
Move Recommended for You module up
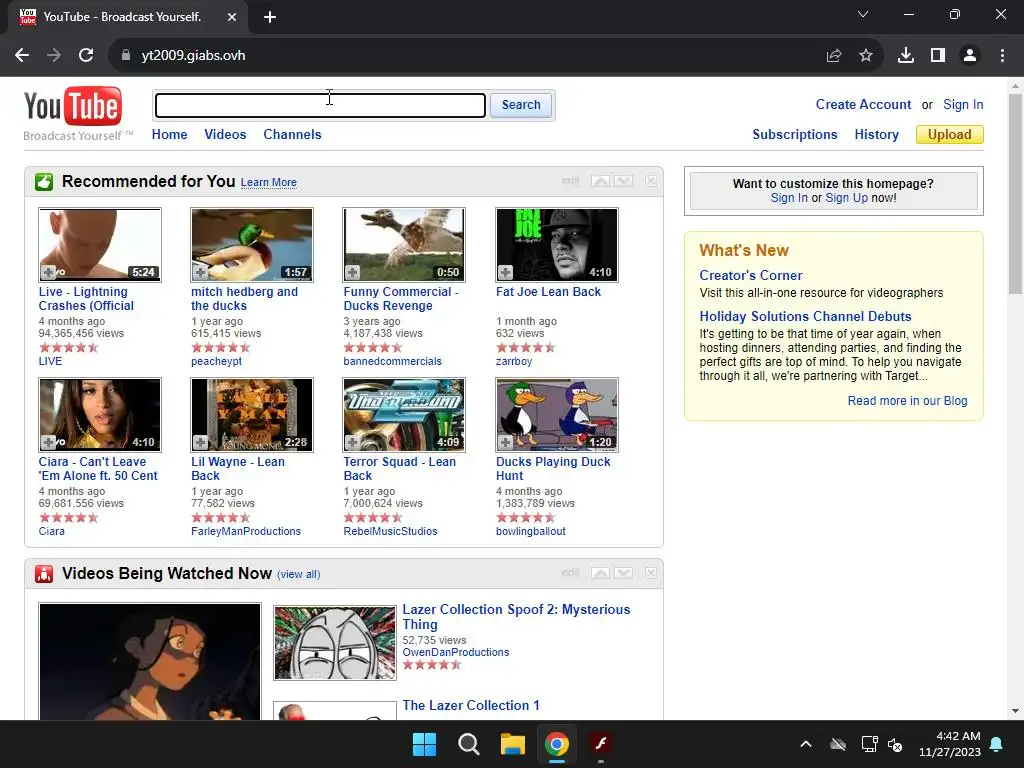click(600, 181)
